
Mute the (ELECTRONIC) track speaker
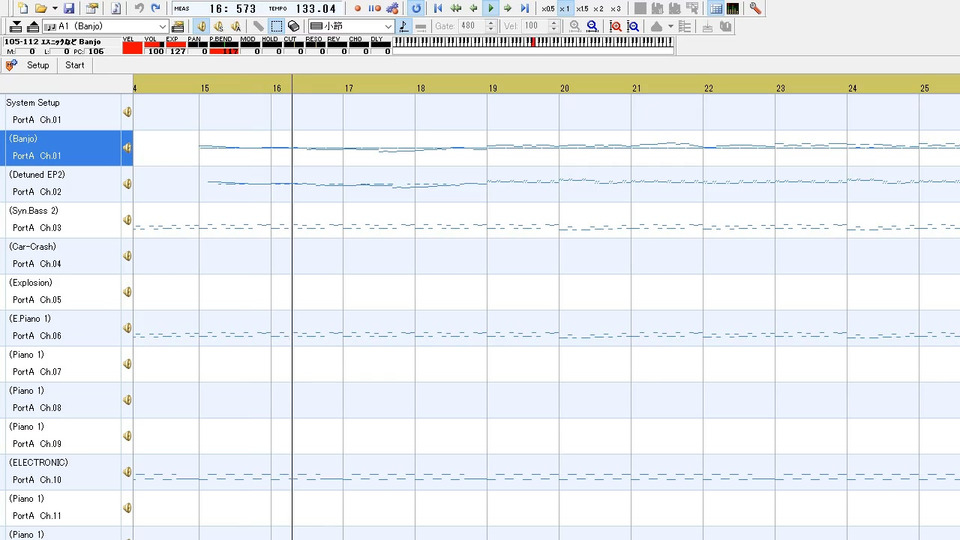click(127, 472)
